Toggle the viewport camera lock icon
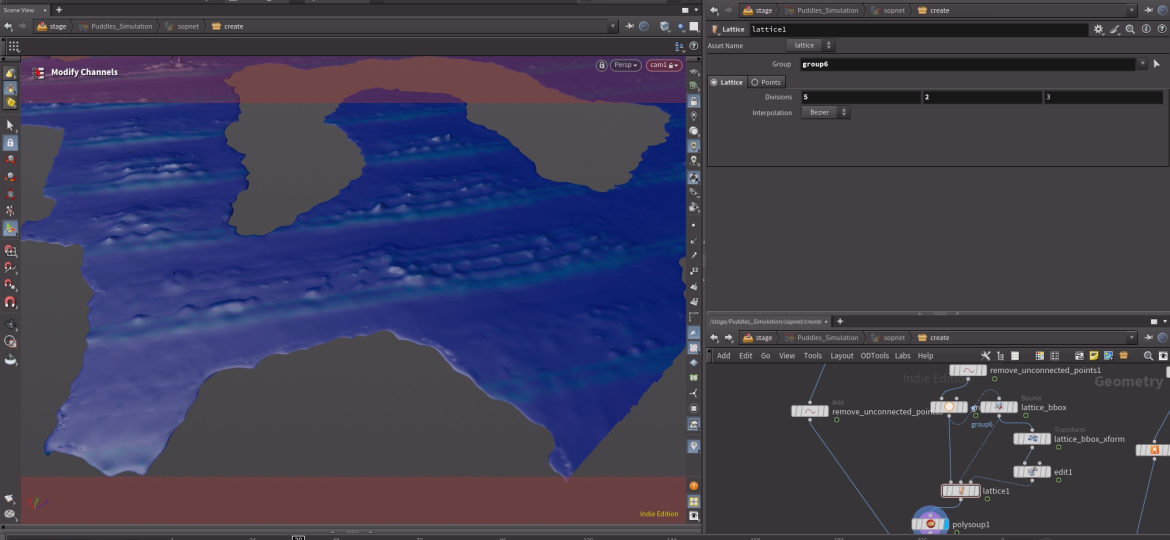The width and height of the screenshot is (1170, 540). pos(601,65)
